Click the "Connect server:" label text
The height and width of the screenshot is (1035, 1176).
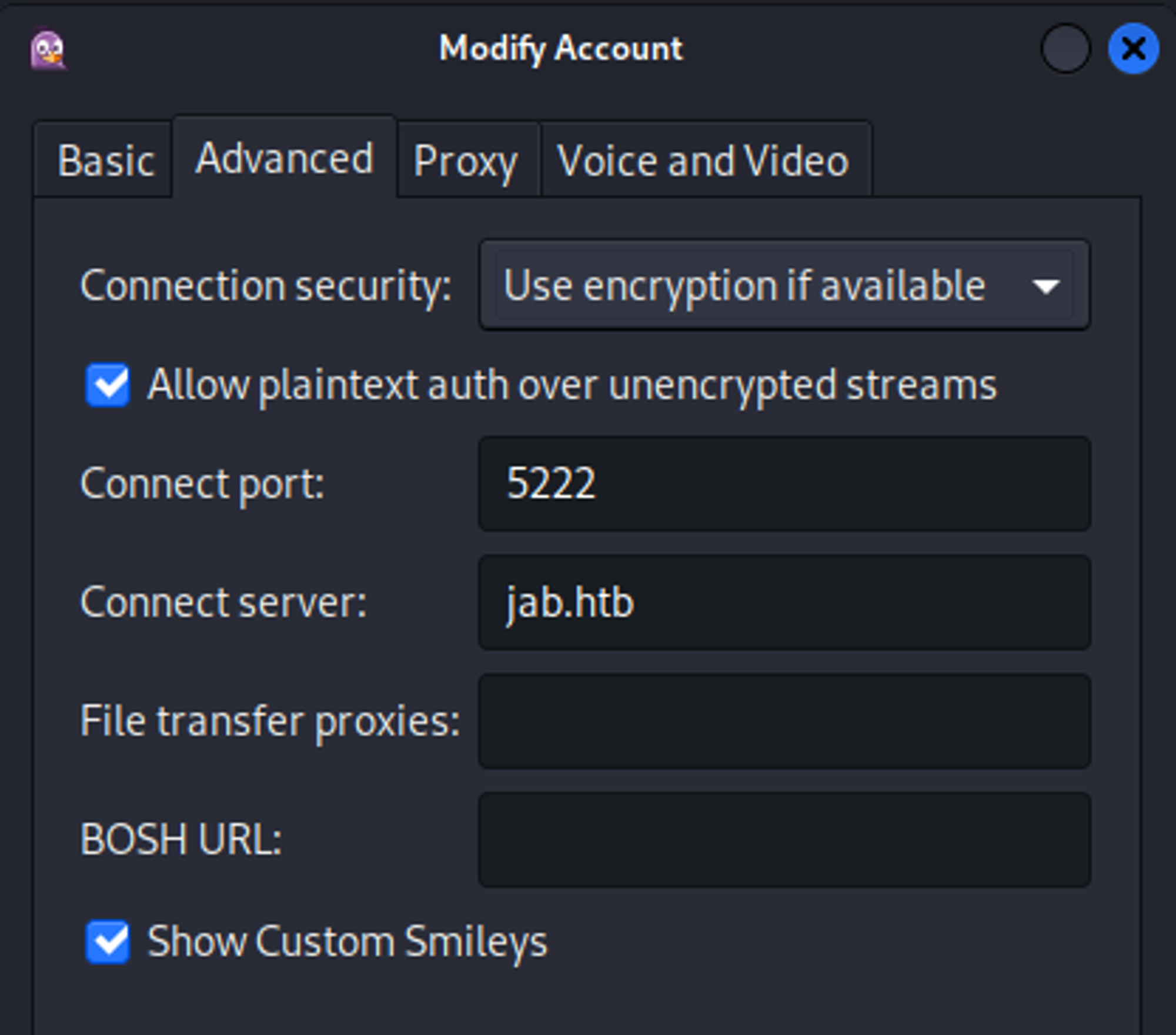223,602
